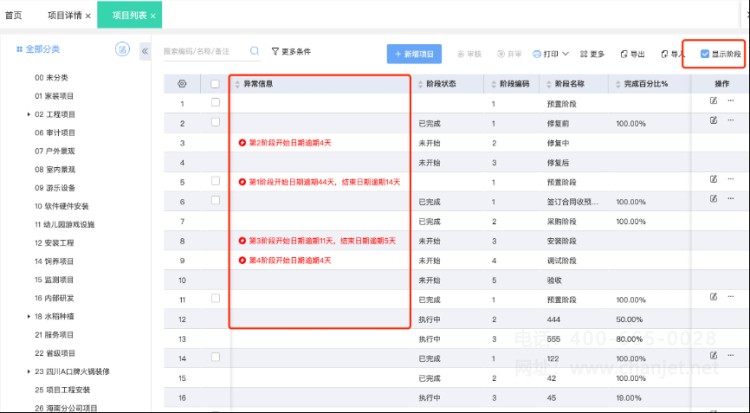Image resolution: width=750 pixels, height=413 pixels.
Task: Click the edit icon in row 11
Action: coord(713,297)
